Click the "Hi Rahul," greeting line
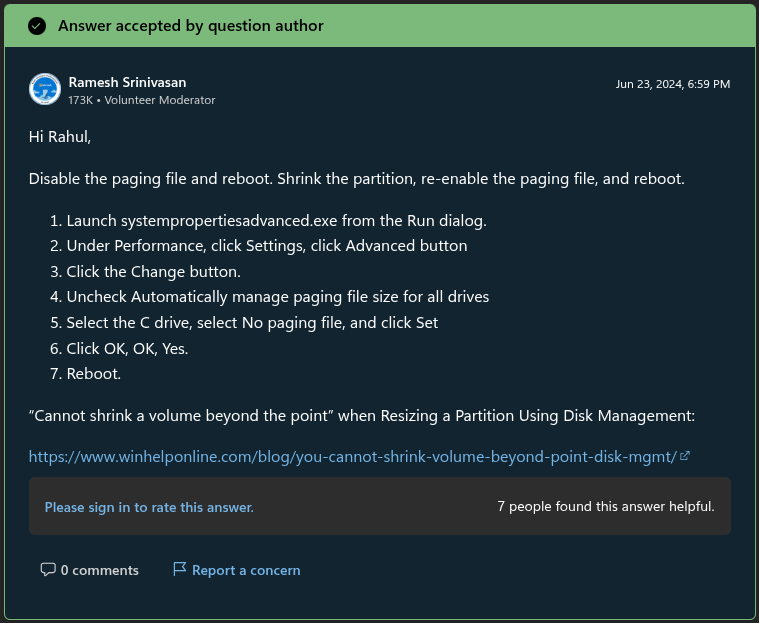The width and height of the screenshot is (759, 623). pos(59,137)
